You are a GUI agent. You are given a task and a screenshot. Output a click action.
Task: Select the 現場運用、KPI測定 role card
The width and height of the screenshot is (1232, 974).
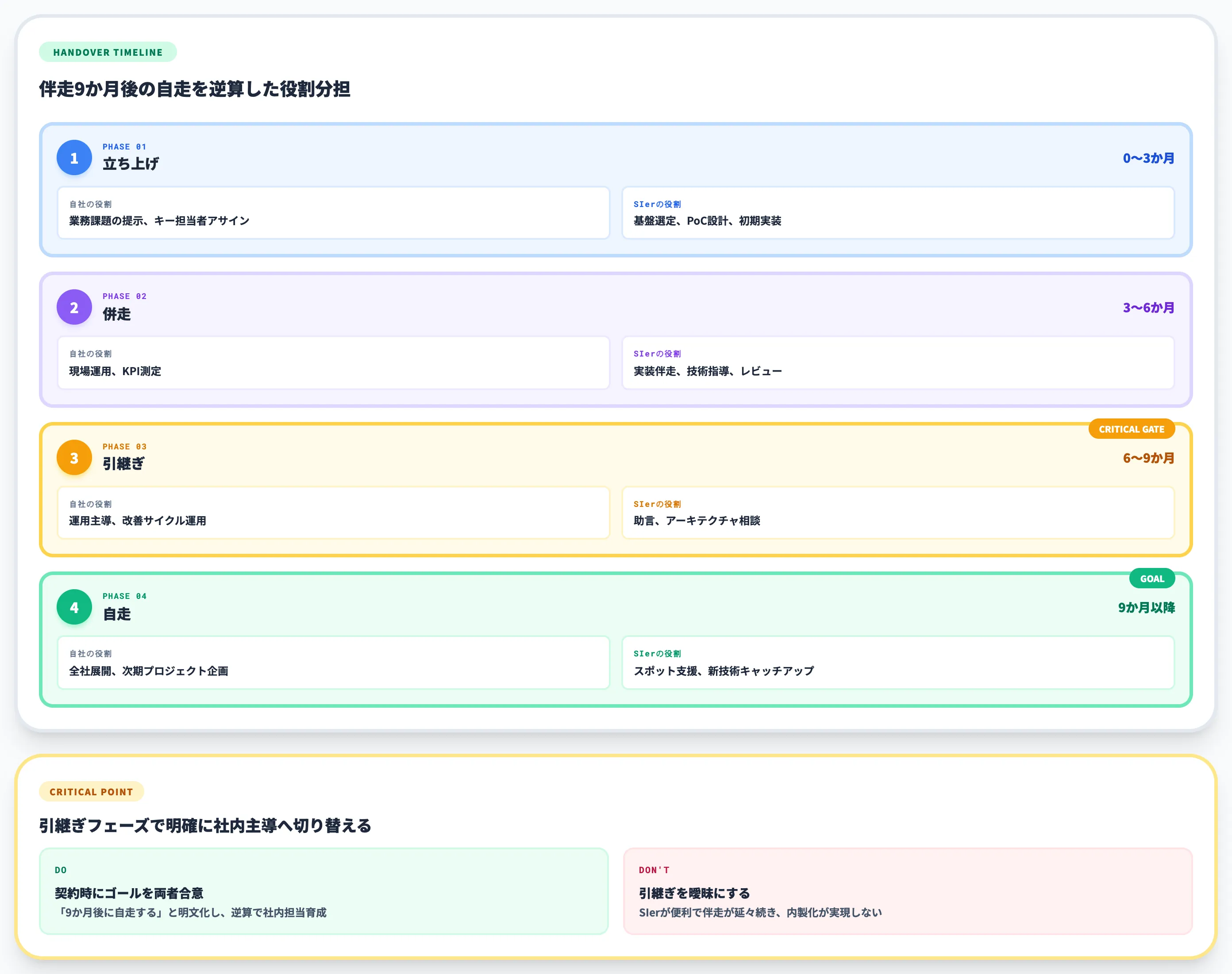[x=334, y=363]
